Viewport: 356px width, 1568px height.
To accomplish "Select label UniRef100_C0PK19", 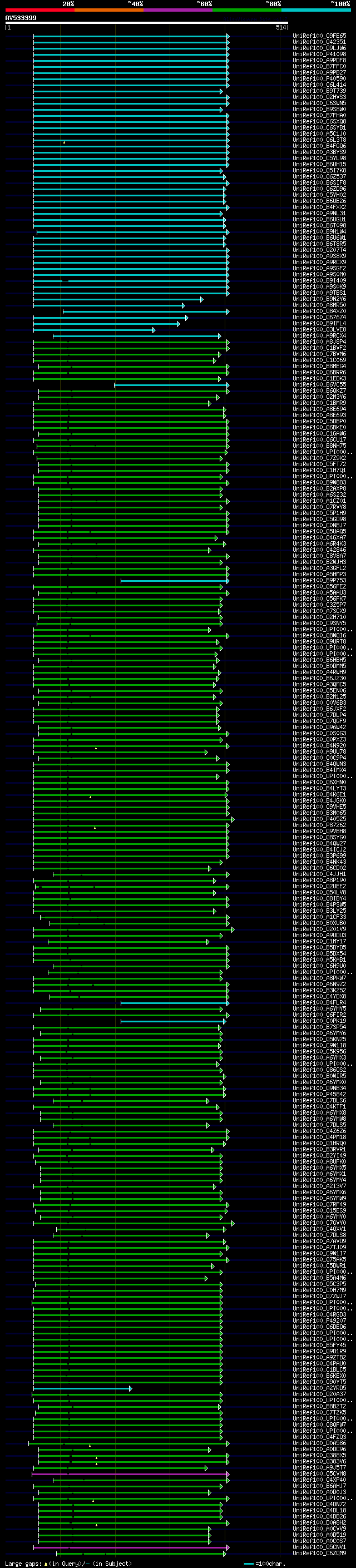I will (x=319, y=1021).
